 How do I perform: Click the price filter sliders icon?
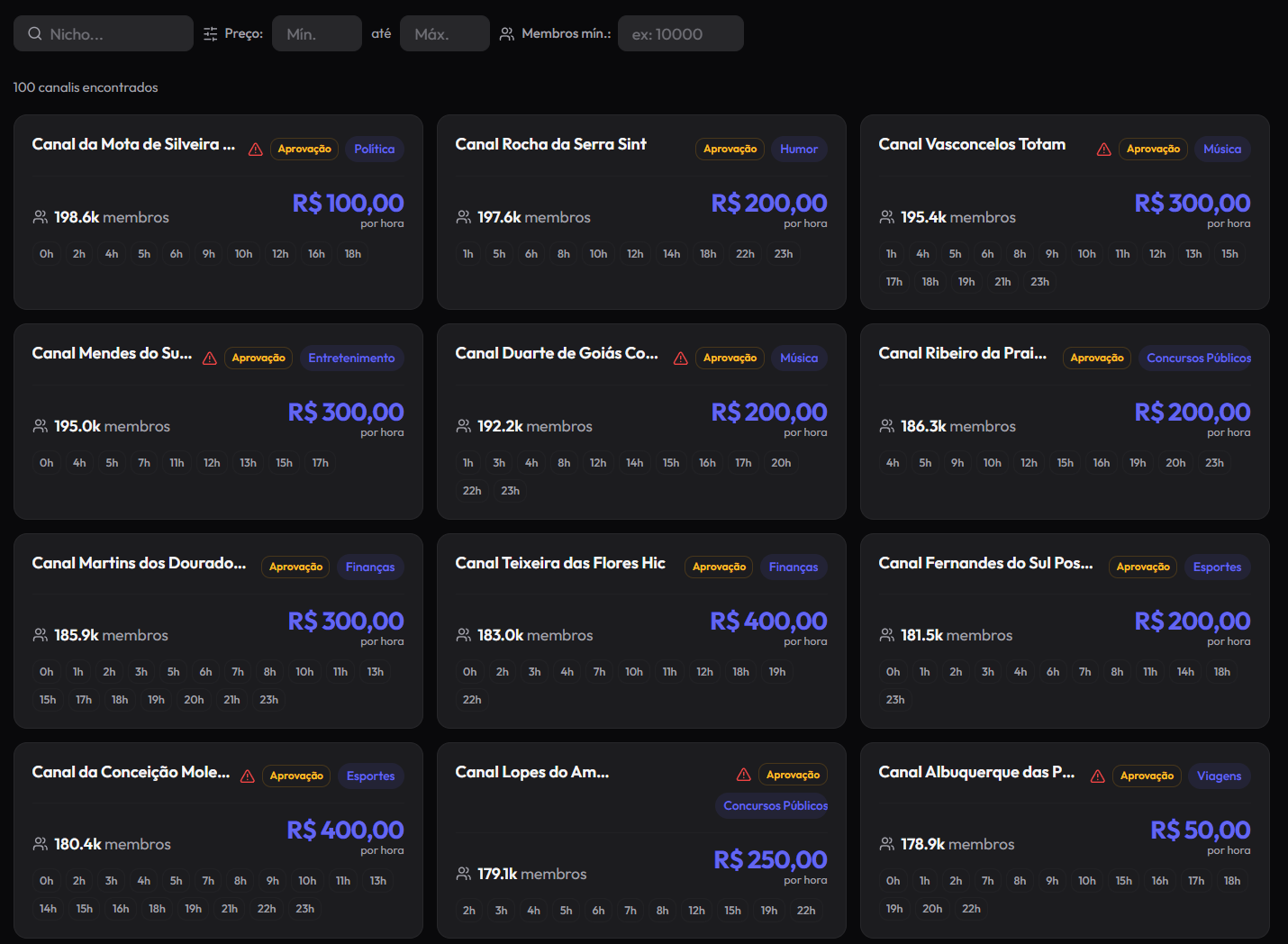[211, 33]
